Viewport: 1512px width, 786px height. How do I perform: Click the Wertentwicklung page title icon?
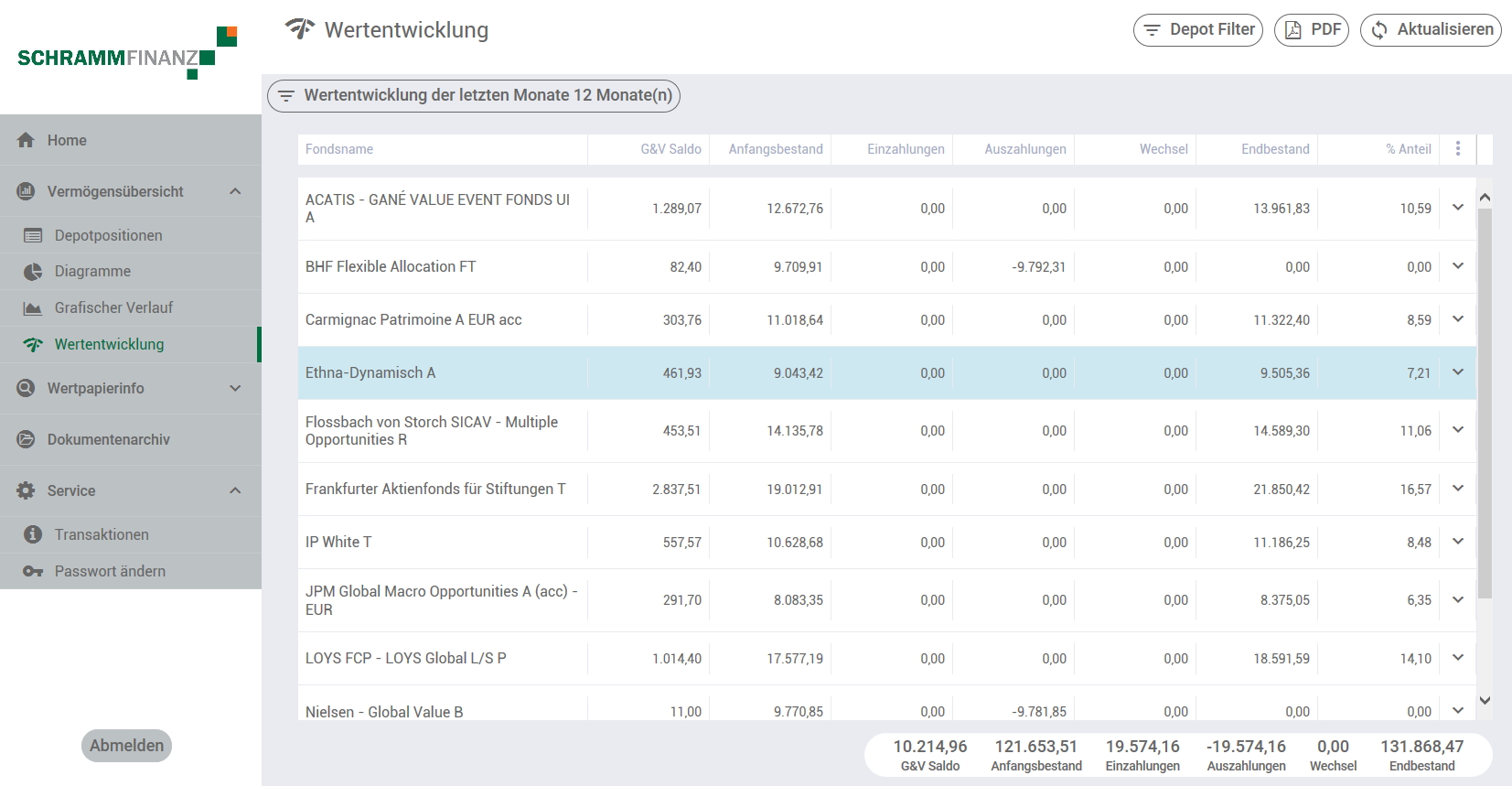299,29
